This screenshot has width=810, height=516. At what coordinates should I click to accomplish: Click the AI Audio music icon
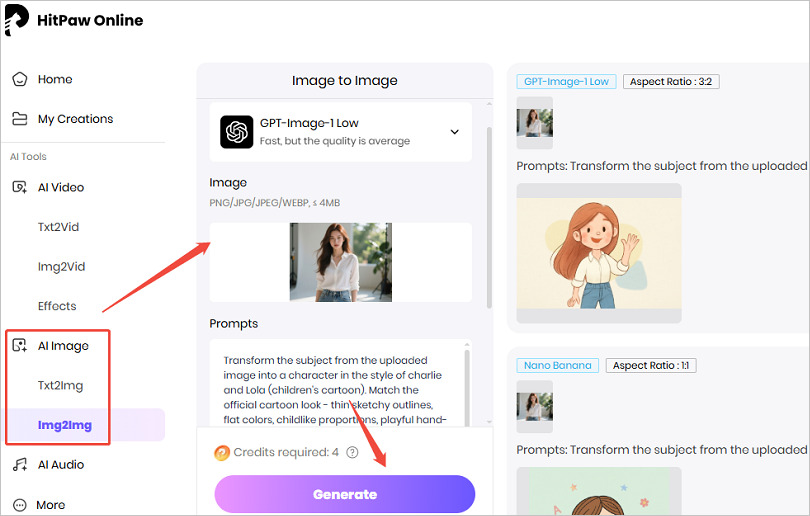coord(20,464)
